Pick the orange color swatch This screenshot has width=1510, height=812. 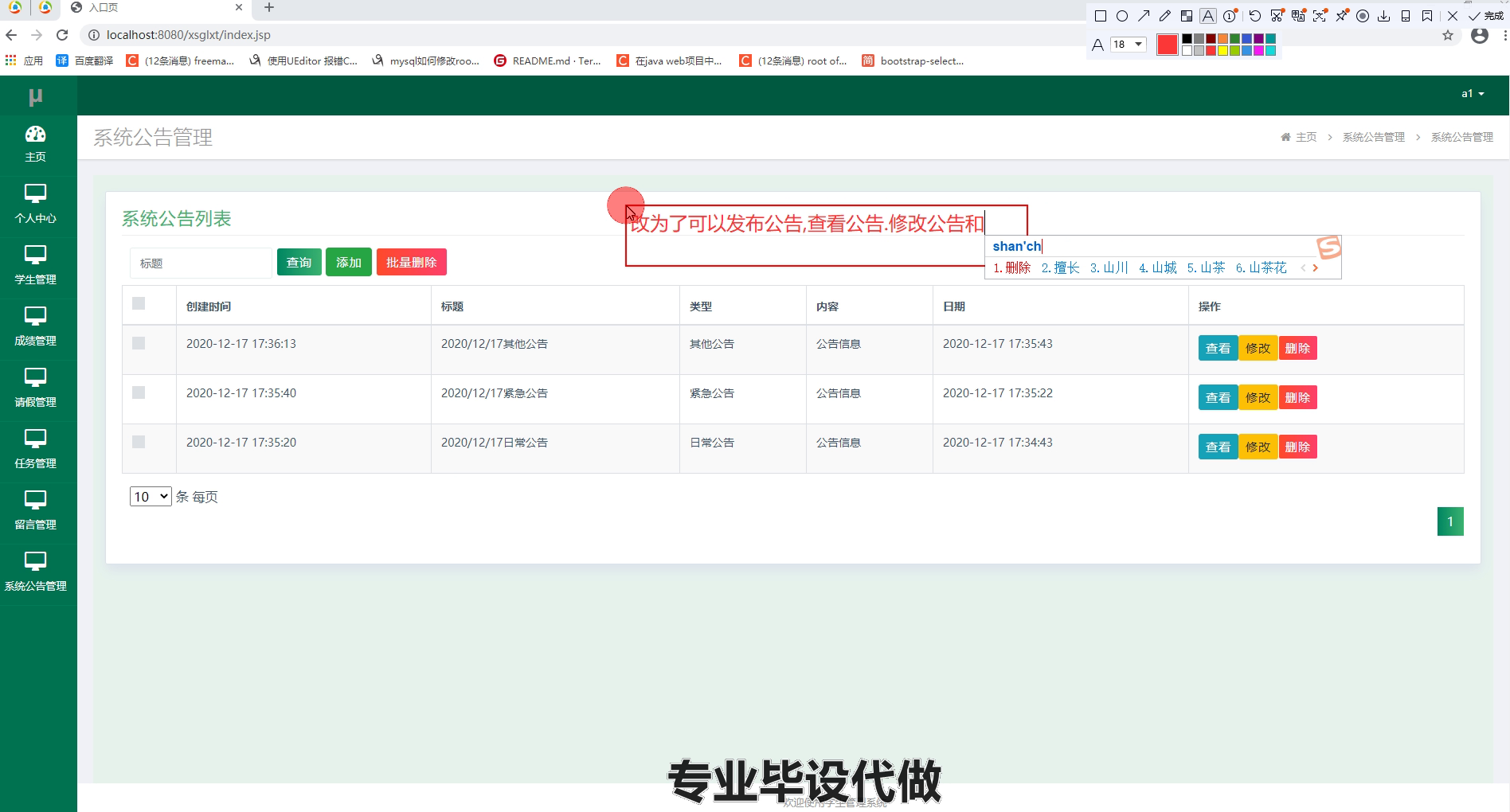tap(1222, 38)
